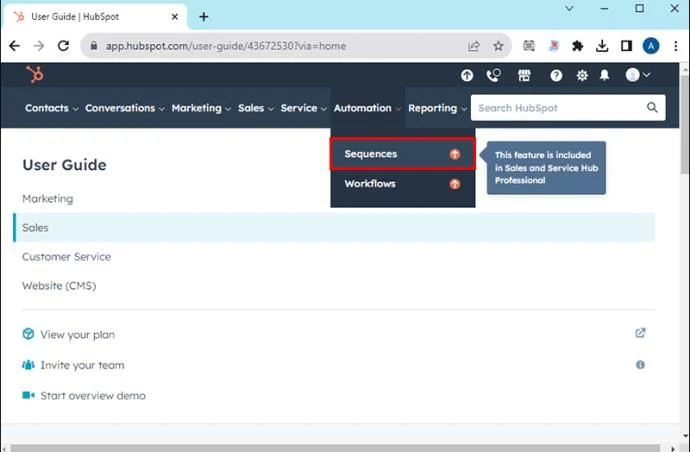Open the Settings gear icon
Viewport: 690px width, 452px height.
pyautogui.click(x=582, y=75)
